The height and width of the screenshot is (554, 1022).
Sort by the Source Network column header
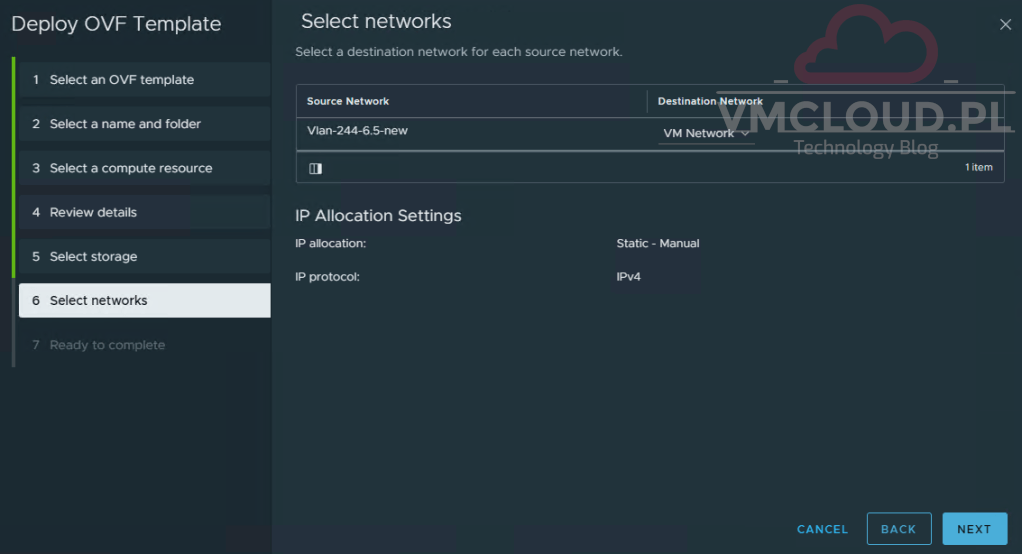click(348, 101)
